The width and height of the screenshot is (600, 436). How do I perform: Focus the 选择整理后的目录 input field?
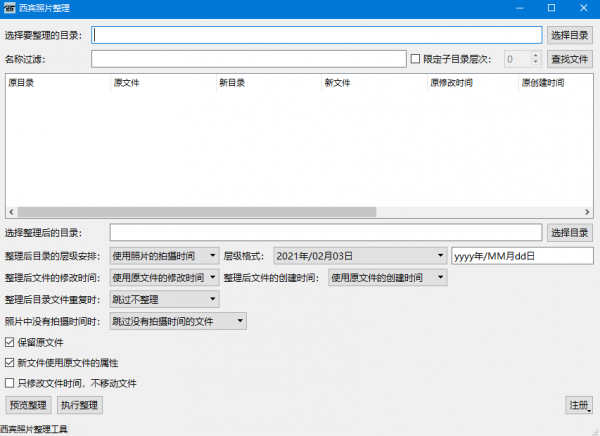(x=326, y=233)
